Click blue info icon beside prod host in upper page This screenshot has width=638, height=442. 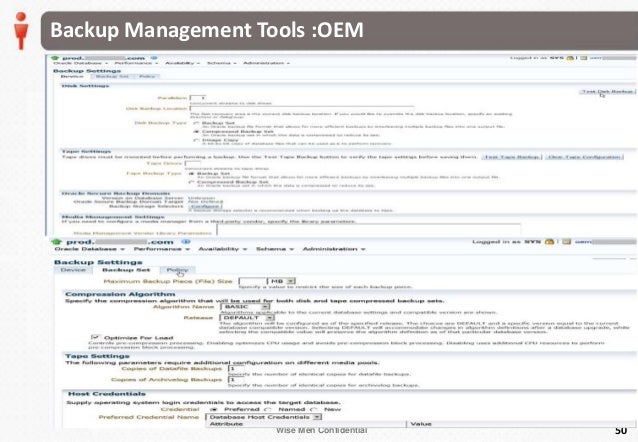tap(154, 58)
